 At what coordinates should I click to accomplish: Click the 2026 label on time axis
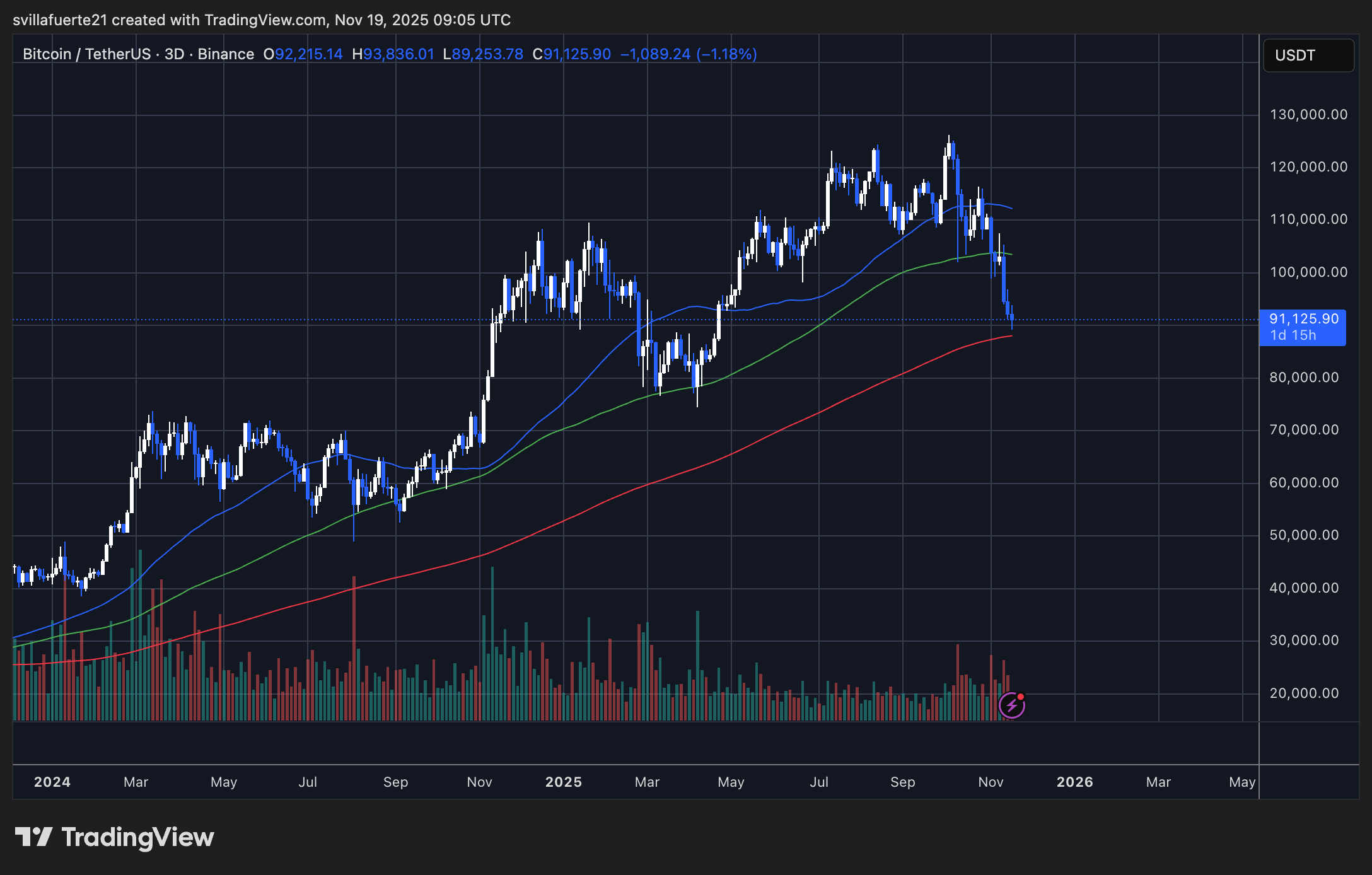pyautogui.click(x=1074, y=782)
